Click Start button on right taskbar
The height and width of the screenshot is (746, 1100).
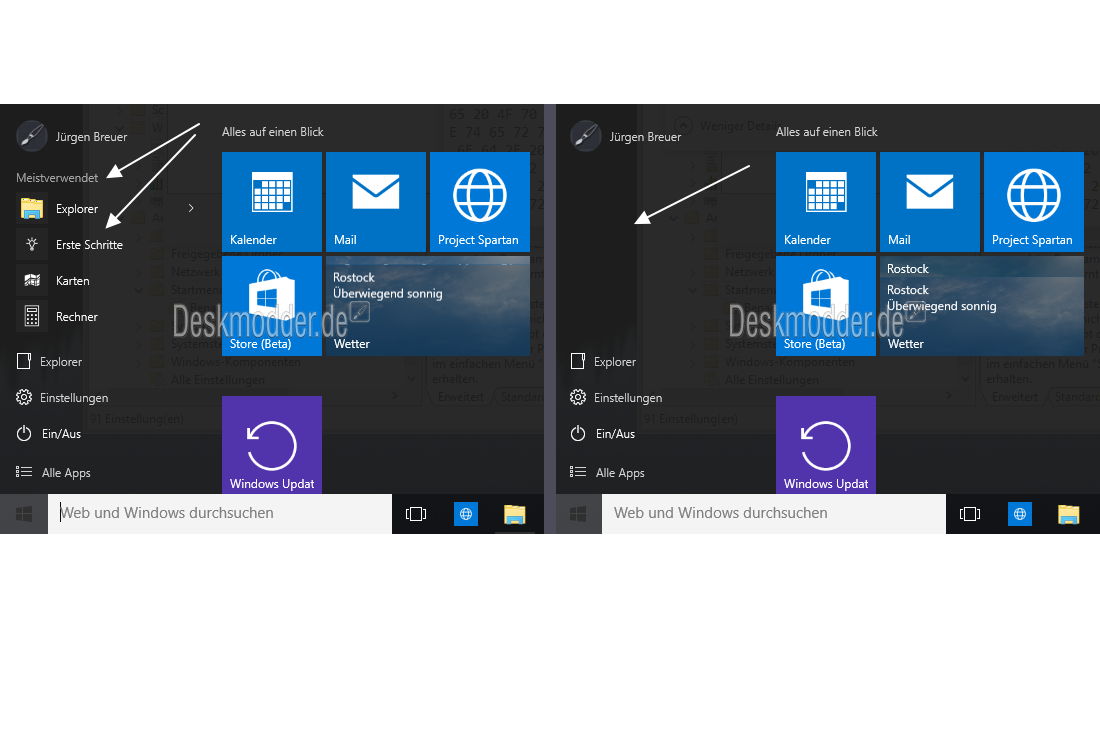pyautogui.click(x=578, y=514)
